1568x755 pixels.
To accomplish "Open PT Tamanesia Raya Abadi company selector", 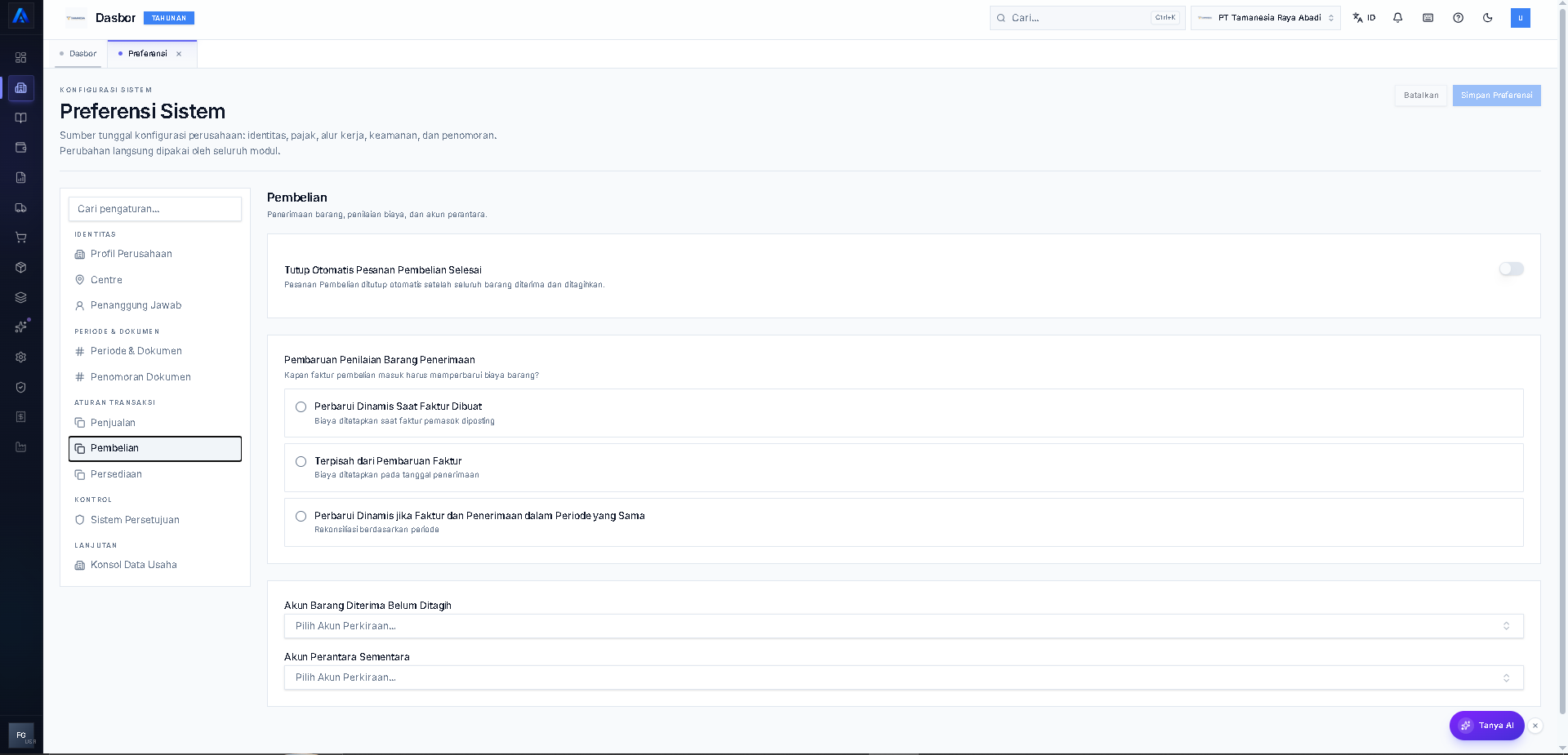I will tap(1265, 18).
